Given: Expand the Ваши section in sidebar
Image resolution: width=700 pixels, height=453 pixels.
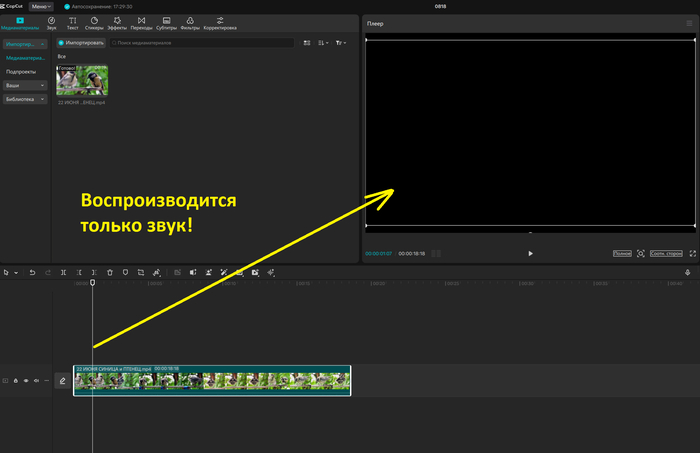Looking at the screenshot, I should 26,86.
